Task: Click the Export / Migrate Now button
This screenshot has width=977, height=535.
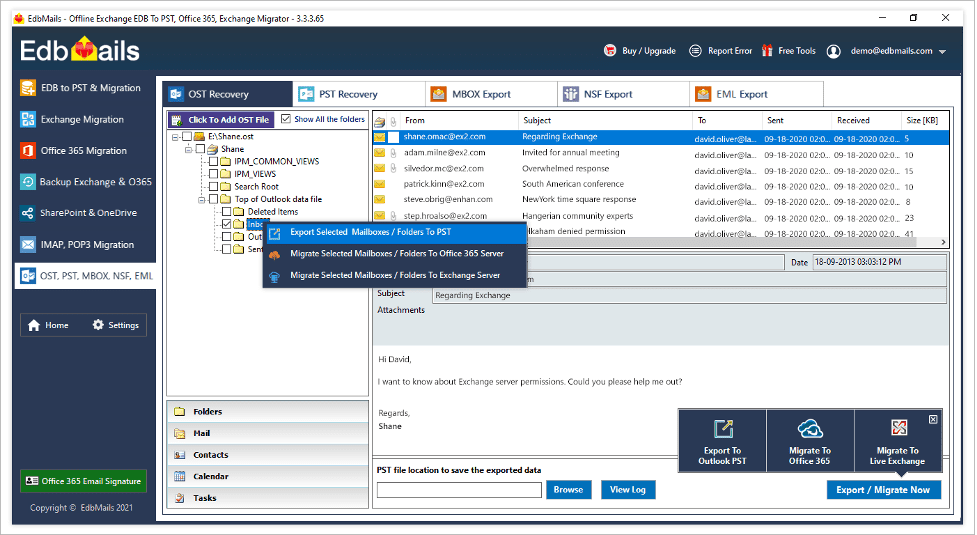Action: (884, 490)
